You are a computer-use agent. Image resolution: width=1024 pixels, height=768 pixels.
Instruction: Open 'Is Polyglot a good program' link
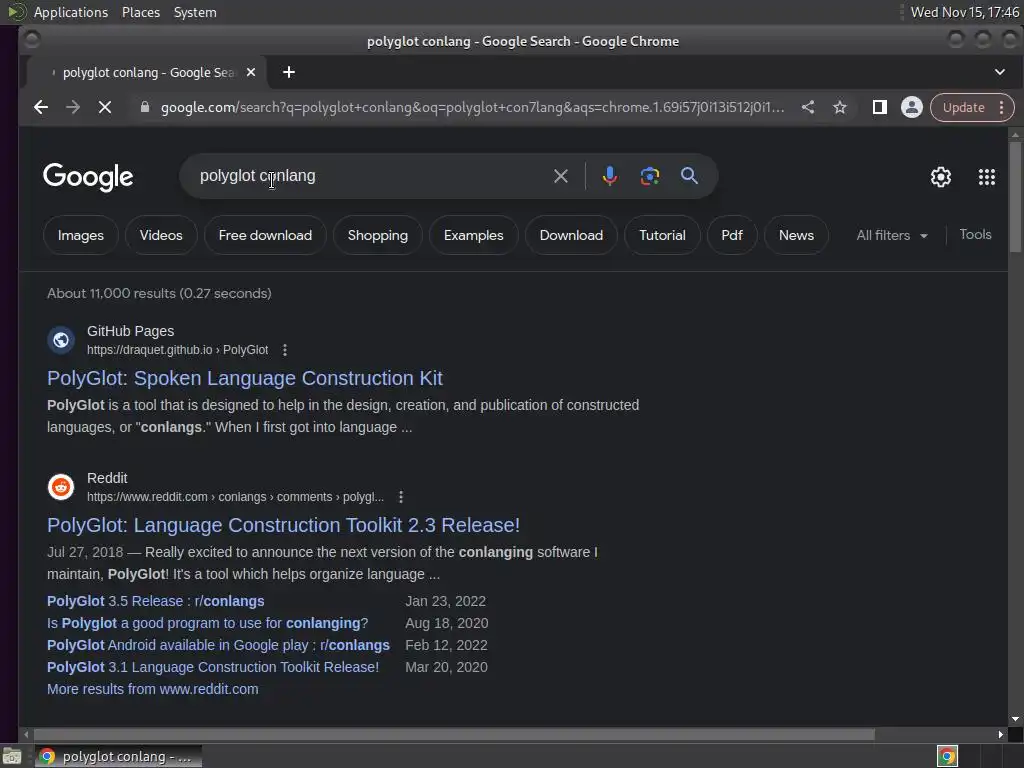coord(208,623)
